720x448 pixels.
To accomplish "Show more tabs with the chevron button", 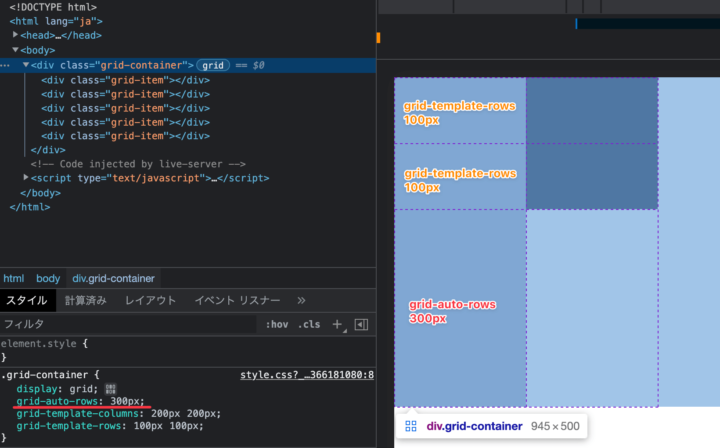I will pos(301,301).
